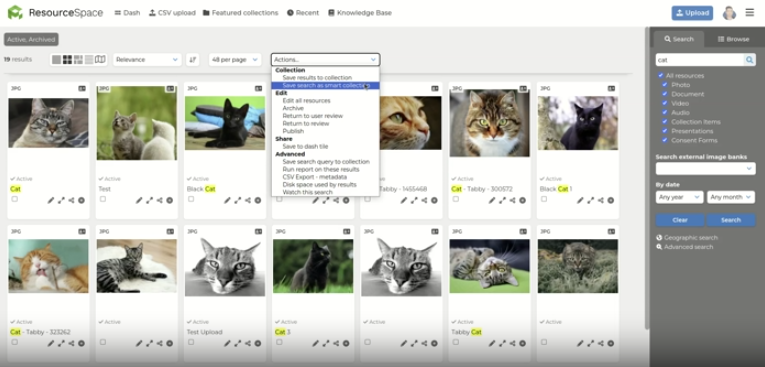The height and width of the screenshot is (367, 765).
Task: Click edit pencil on 'Cat - Tabby - 300572'
Action: 492,200
